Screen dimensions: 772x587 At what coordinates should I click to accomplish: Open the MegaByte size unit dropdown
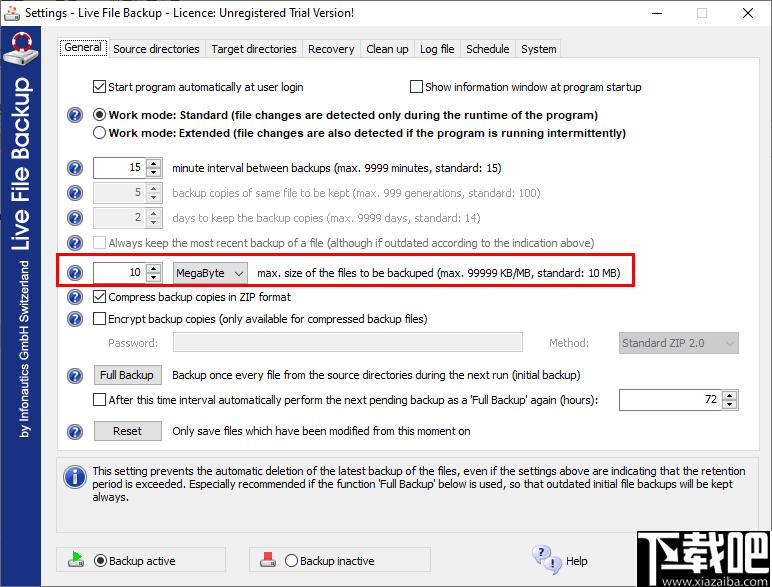(210, 273)
